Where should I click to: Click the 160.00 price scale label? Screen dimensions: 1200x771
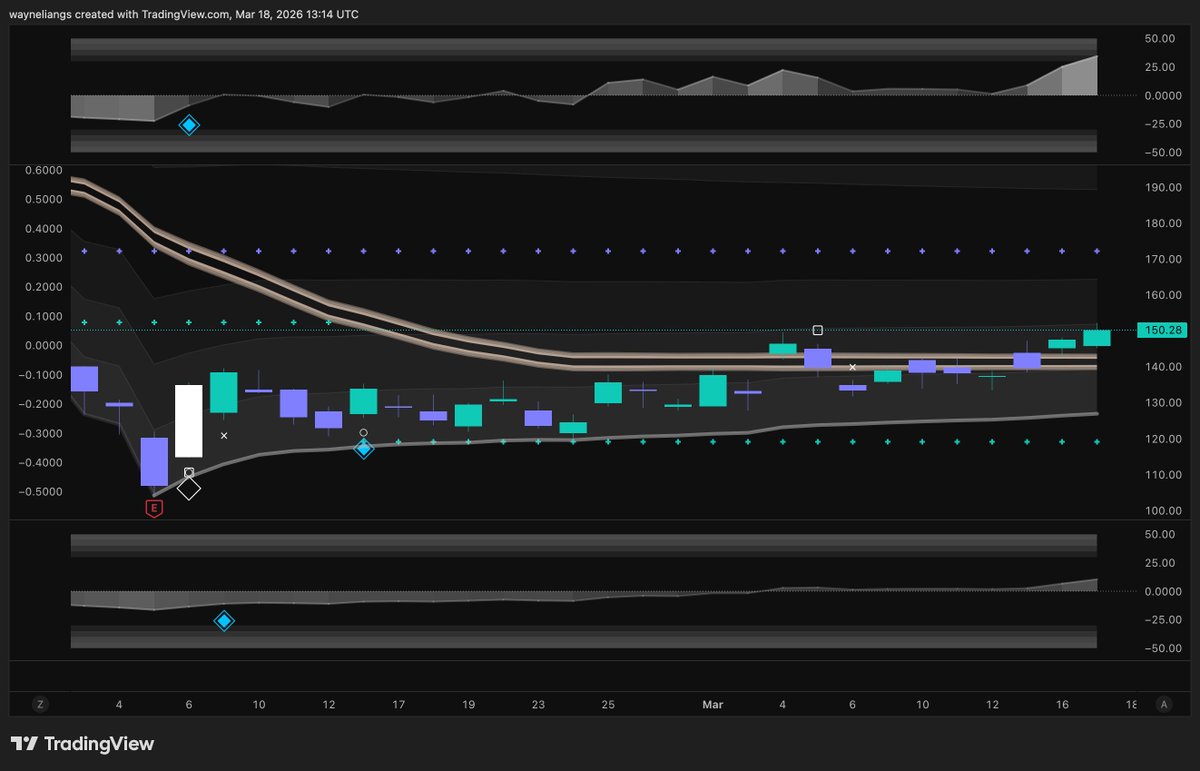1165,295
